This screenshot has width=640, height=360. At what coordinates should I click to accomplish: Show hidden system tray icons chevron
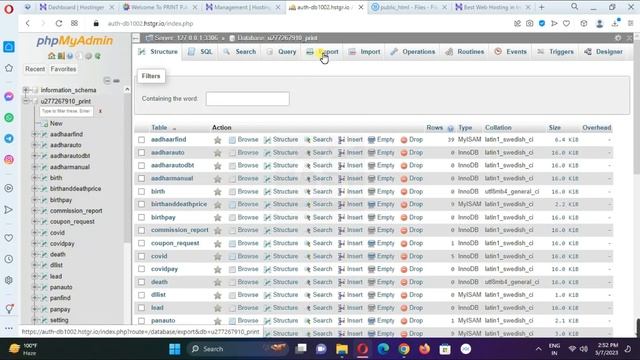[538, 349]
